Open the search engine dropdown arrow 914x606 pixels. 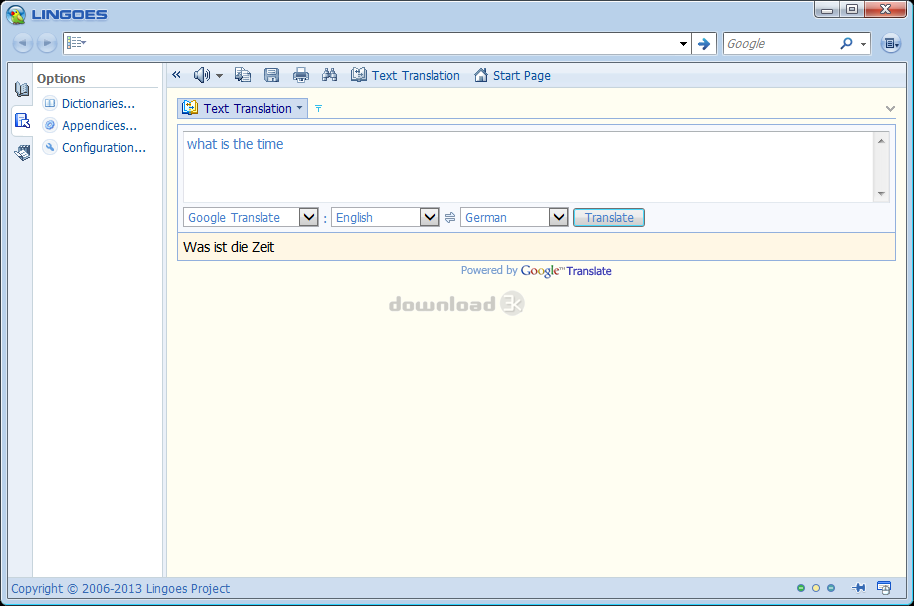[x=863, y=44]
